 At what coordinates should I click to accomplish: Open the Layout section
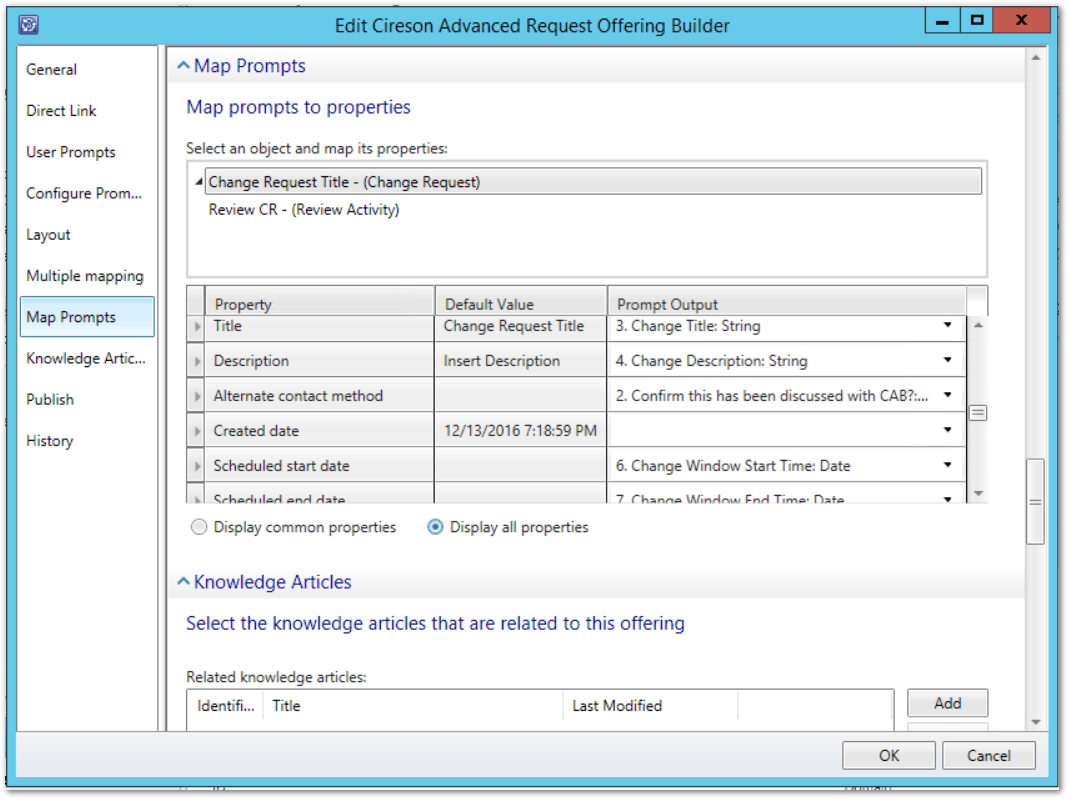48,235
